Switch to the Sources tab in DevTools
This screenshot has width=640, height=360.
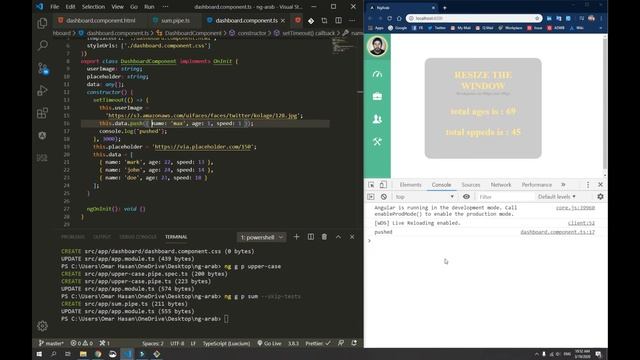pos(471,185)
